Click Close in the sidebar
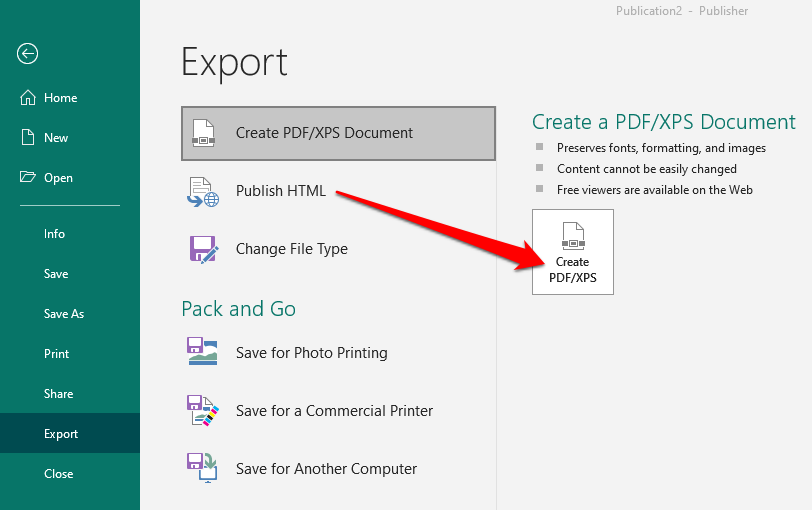This screenshot has width=812, height=510. coord(59,474)
